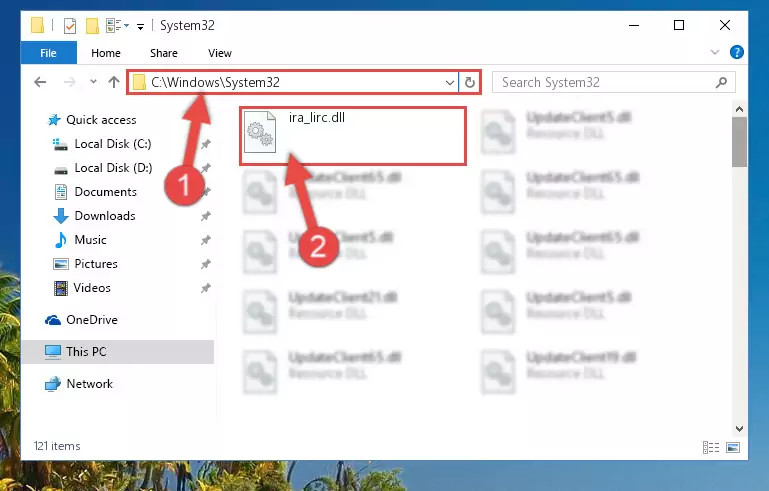Click the Search System32 box
The height and width of the screenshot is (491, 769).
pos(614,82)
